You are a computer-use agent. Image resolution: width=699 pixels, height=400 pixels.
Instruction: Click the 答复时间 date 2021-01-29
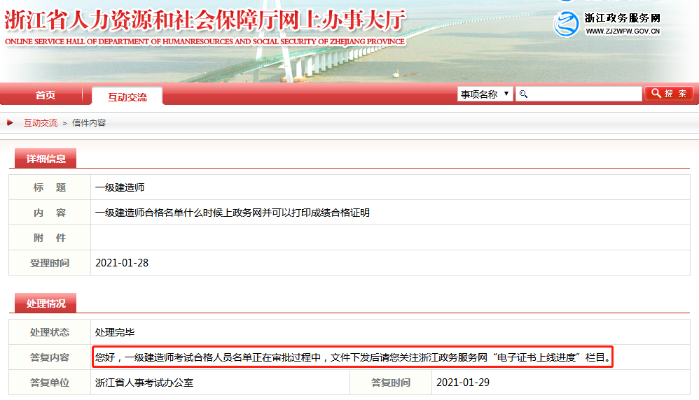[463, 382]
